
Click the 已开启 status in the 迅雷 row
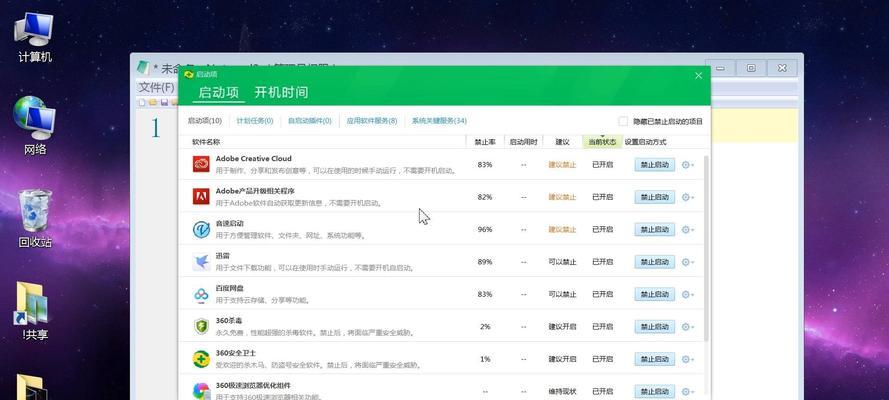pyautogui.click(x=602, y=262)
